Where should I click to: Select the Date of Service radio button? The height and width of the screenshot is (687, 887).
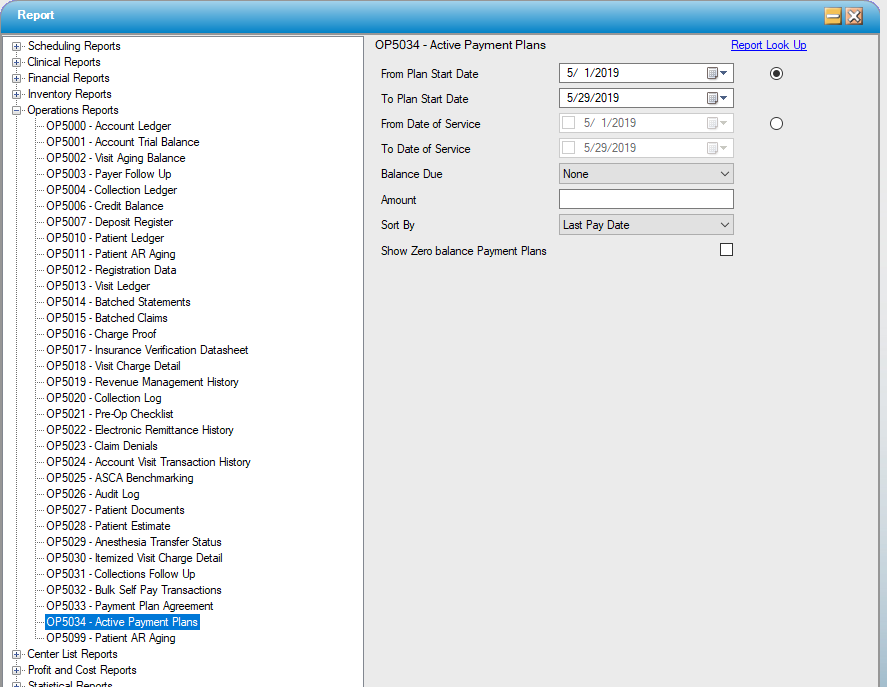pyautogui.click(x=777, y=124)
